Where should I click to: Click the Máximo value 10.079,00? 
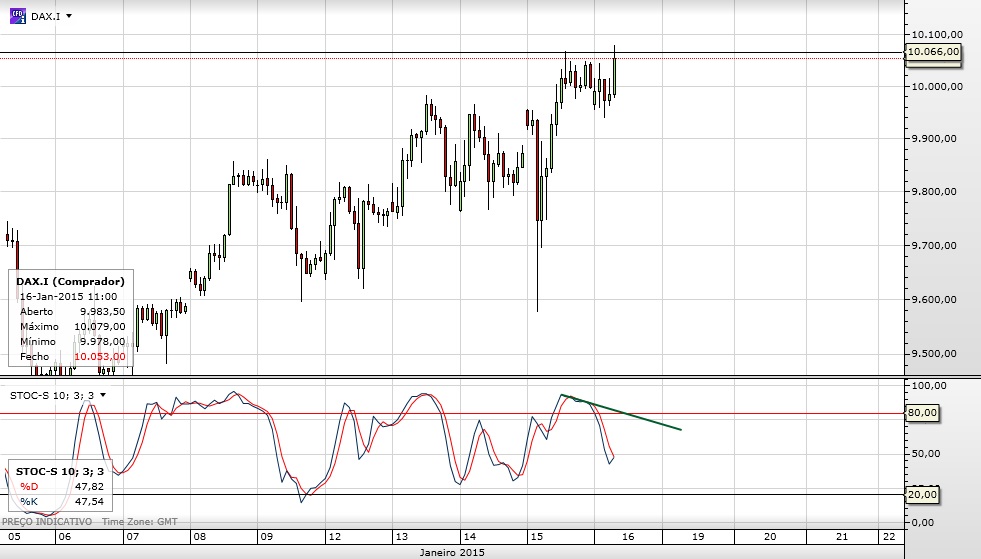[99, 326]
